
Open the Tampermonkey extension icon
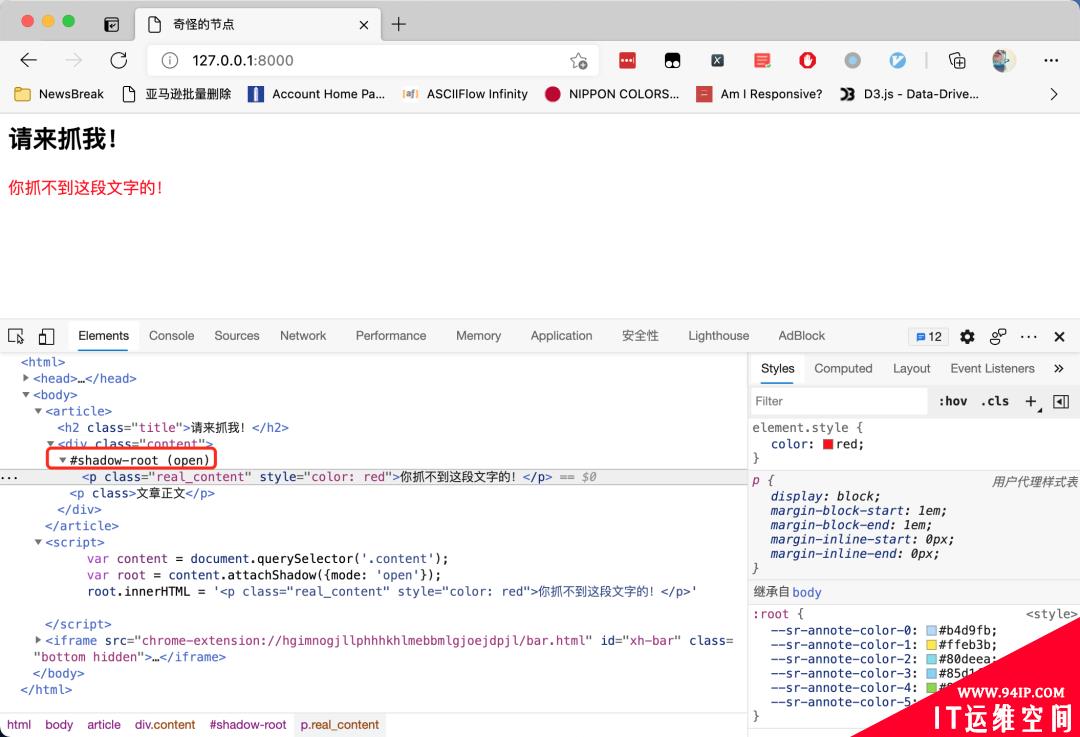[672, 61]
